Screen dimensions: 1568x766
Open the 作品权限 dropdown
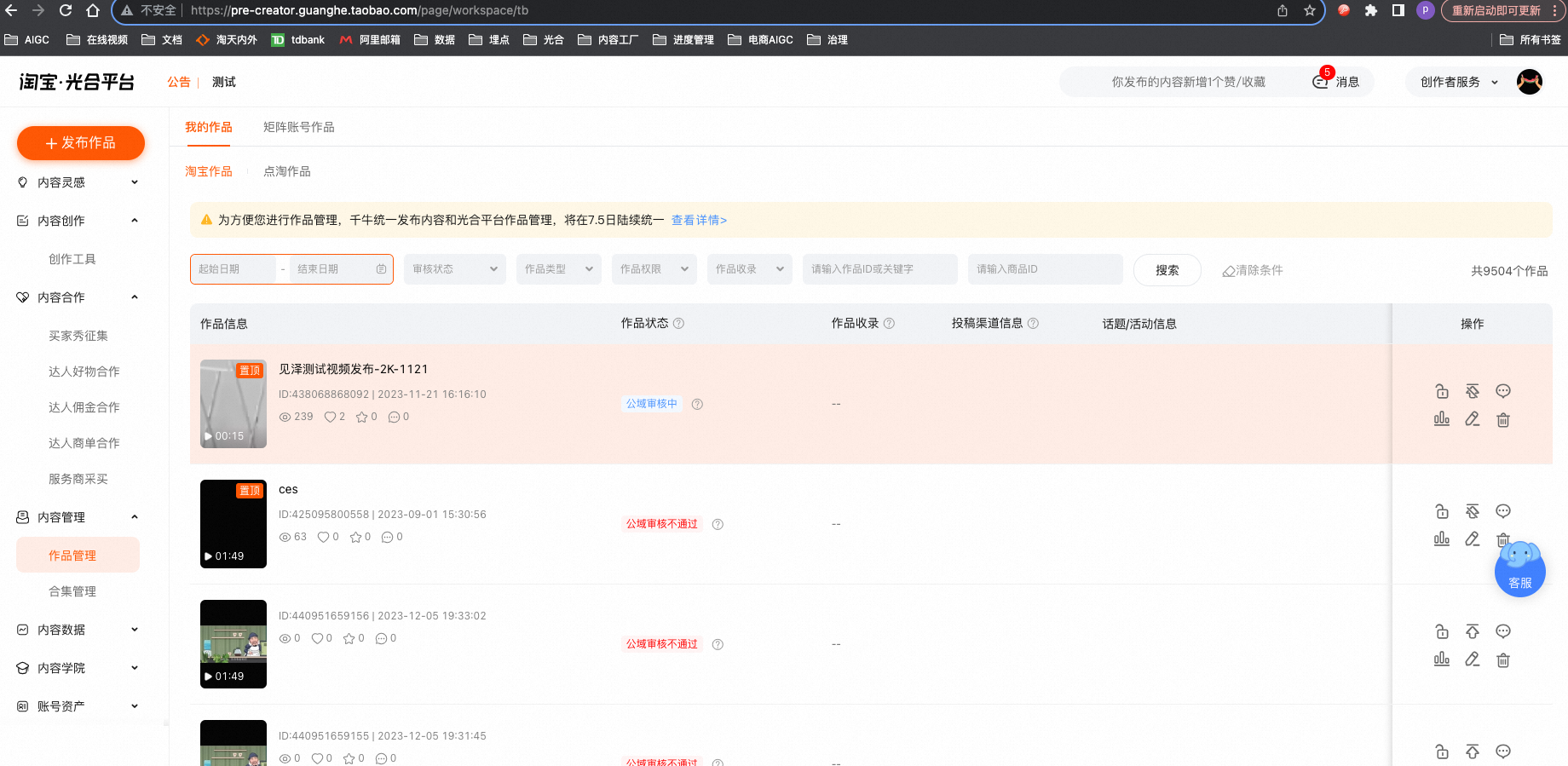(654, 269)
